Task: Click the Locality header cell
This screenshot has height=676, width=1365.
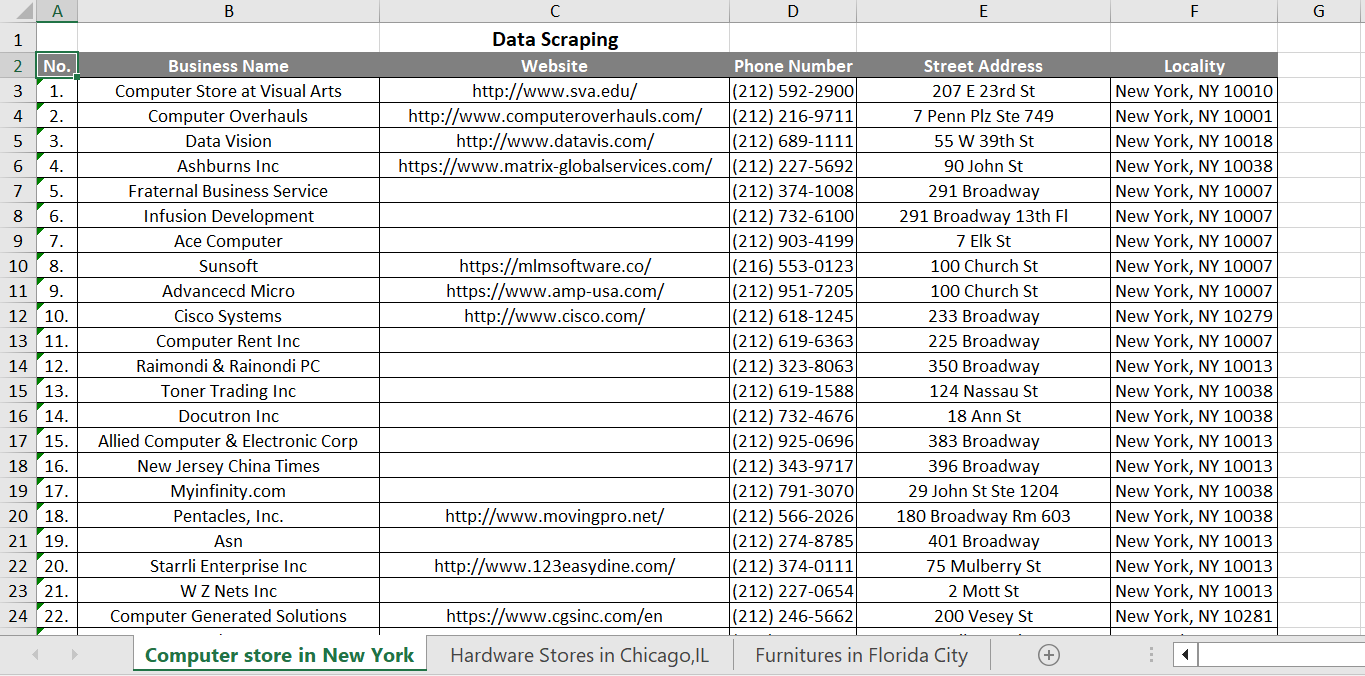Action: coord(1194,66)
